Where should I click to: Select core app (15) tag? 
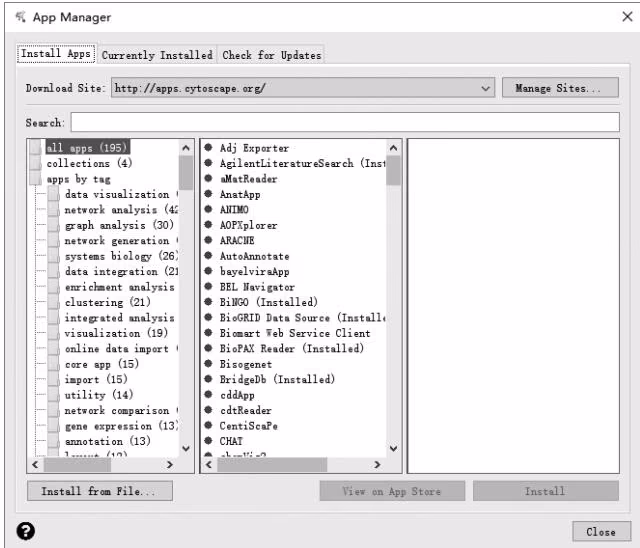102,364
